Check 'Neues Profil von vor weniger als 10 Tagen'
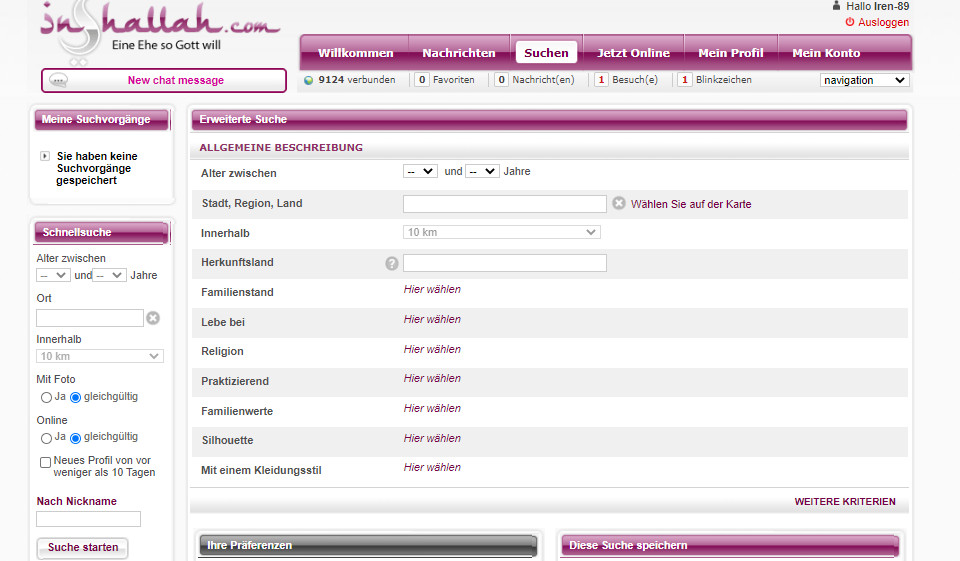 pyautogui.click(x=46, y=462)
